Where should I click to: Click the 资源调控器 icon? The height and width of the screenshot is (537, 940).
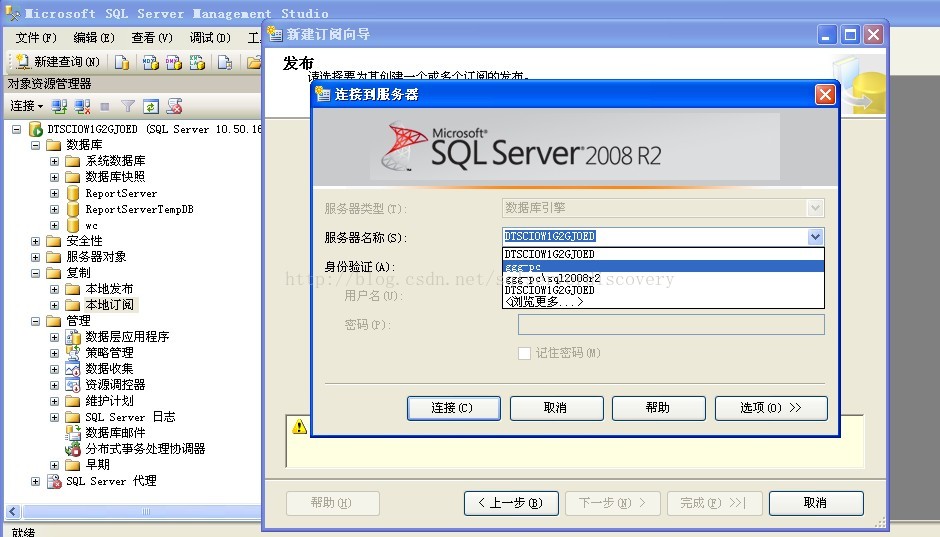[x=73, y=385]
